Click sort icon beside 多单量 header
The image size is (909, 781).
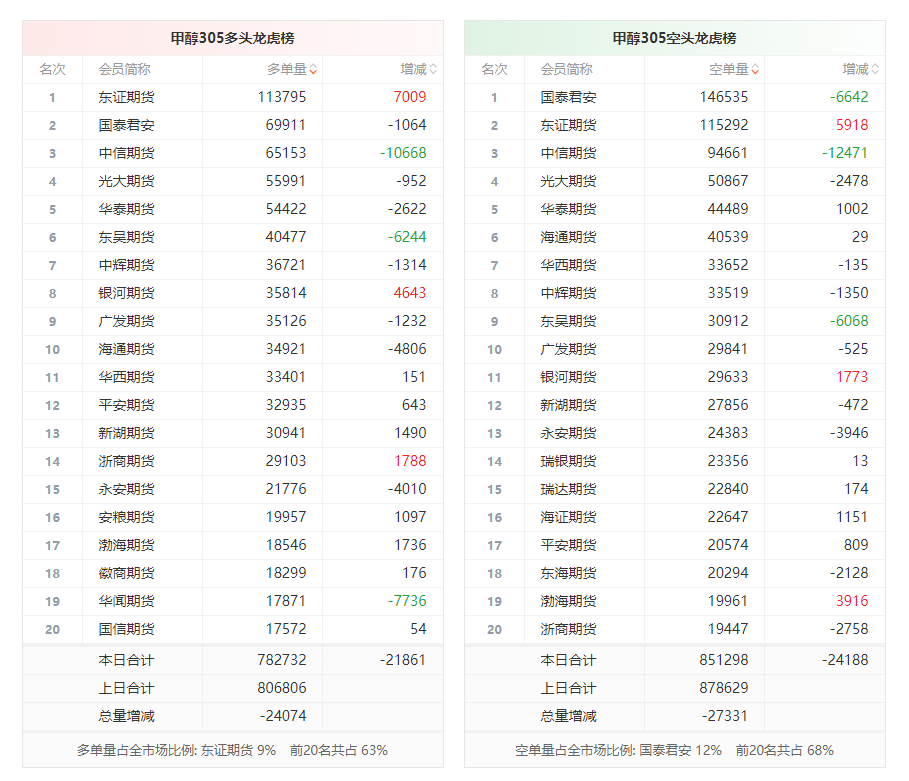[x=313, y=70]
